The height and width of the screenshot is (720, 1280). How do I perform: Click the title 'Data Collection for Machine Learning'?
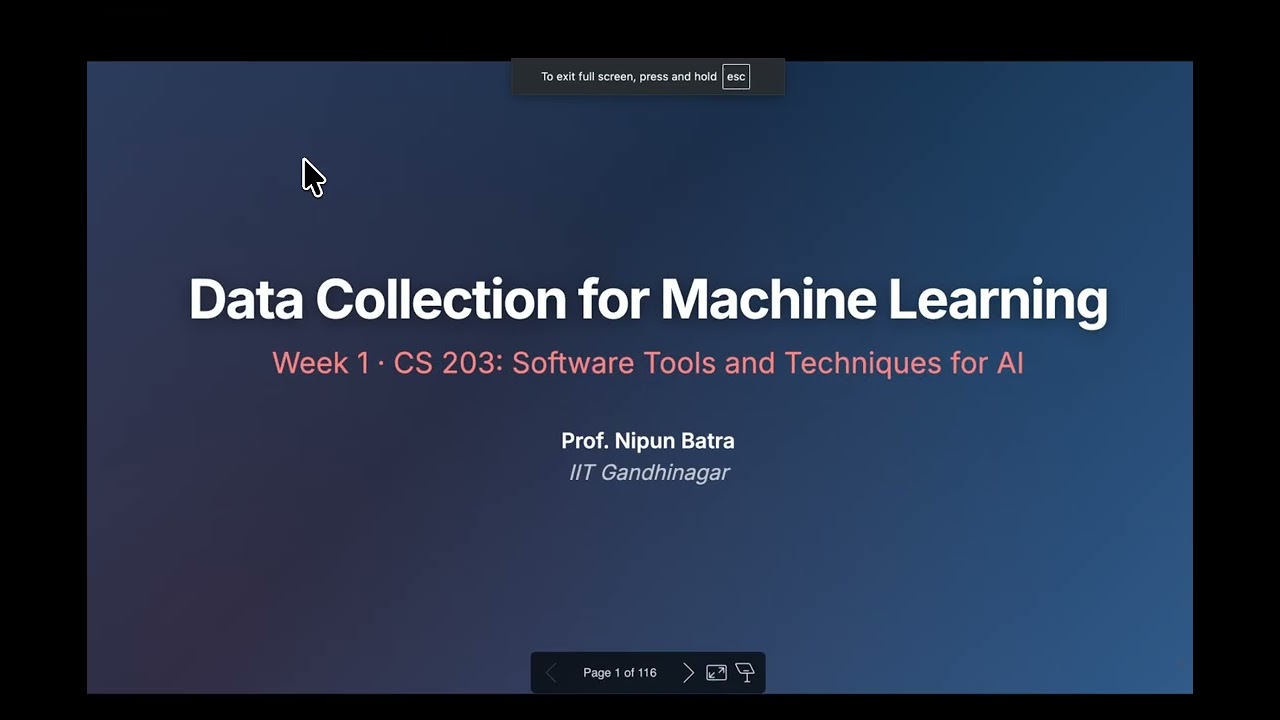tap(648, 299)
